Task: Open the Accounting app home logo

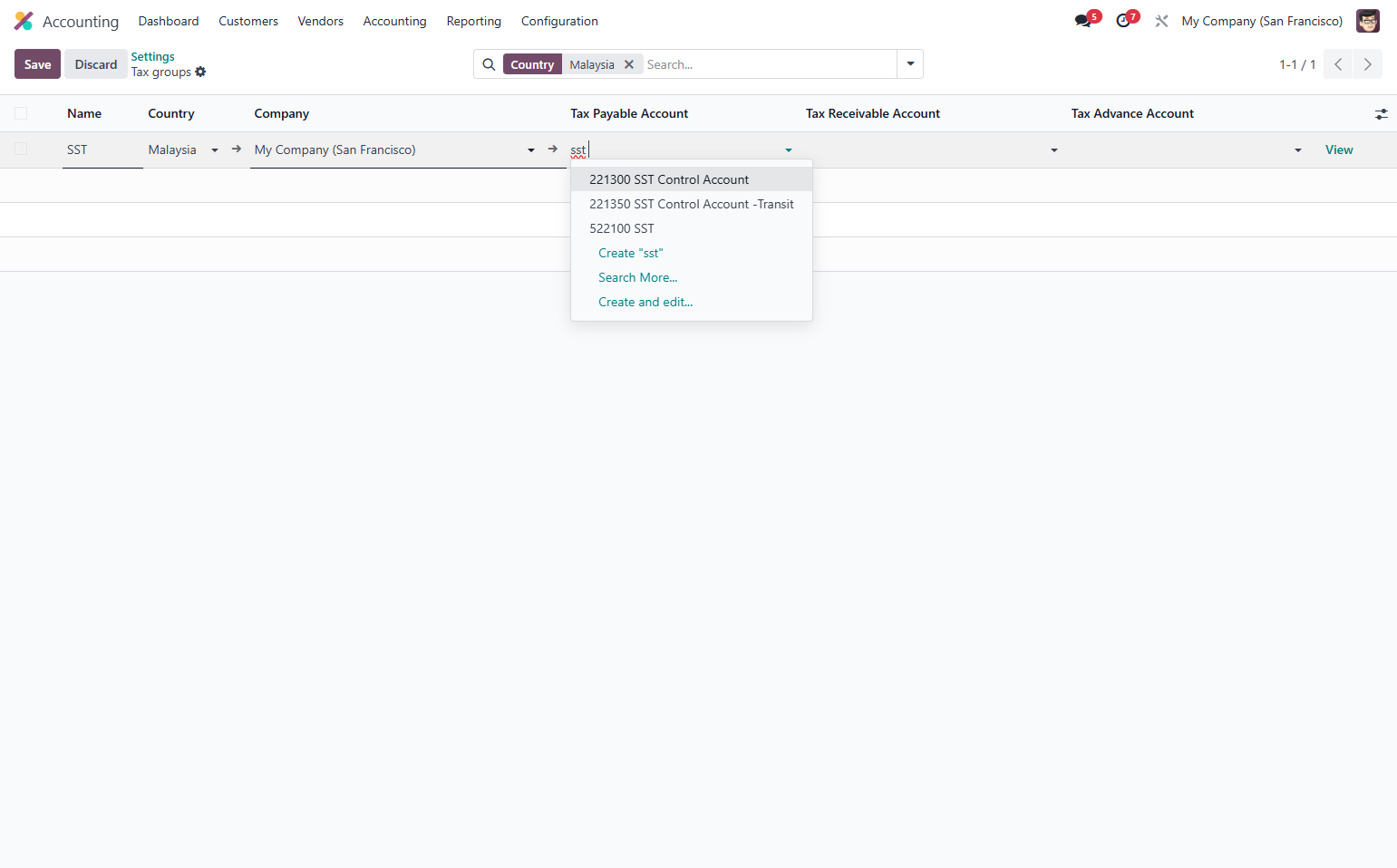Action: click(24, 21)
